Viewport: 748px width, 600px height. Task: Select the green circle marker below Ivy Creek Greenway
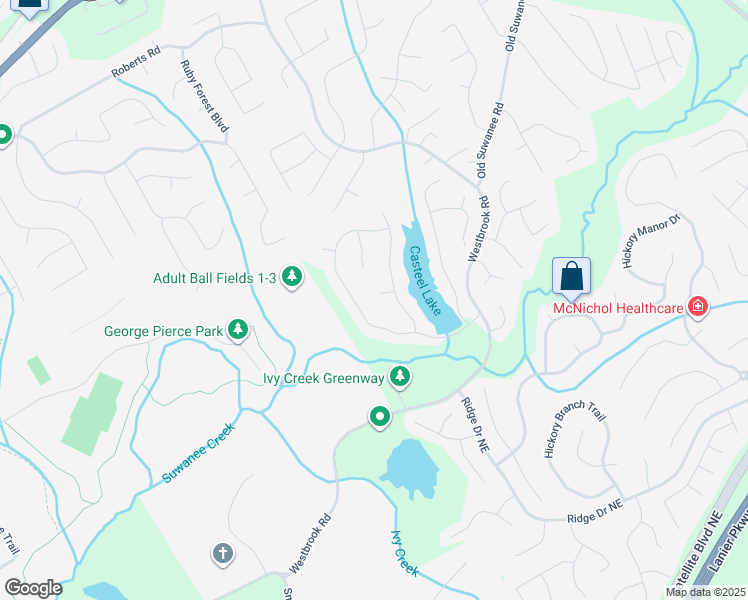tap(380, 417)
